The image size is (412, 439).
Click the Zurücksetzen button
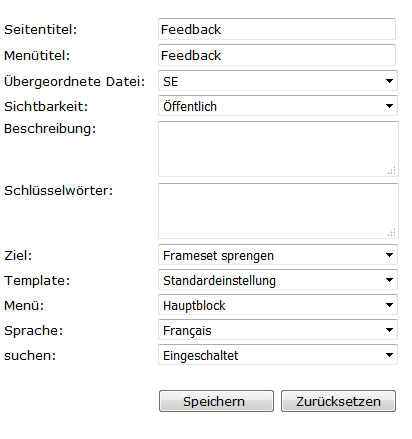click(x=338, y=401)
